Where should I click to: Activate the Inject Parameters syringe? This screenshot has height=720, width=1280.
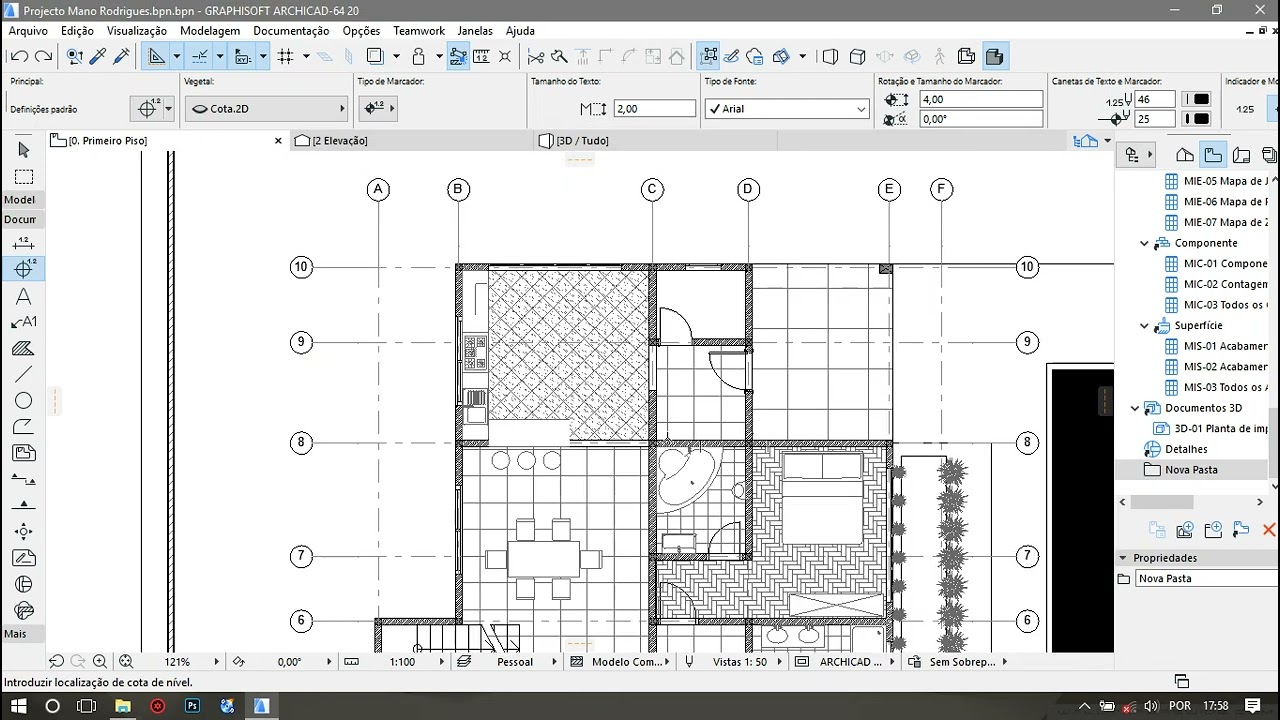point(123,57)
